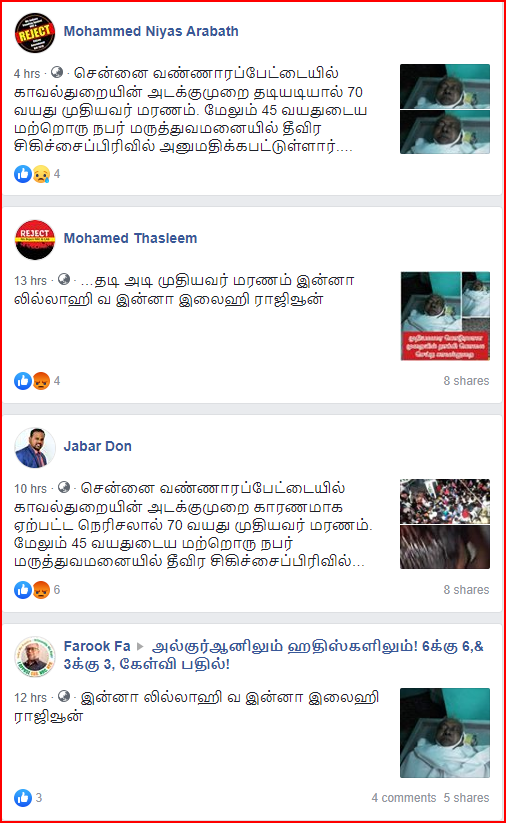Click Mohamed Thasleem's REJECT profile avatar

35,240
